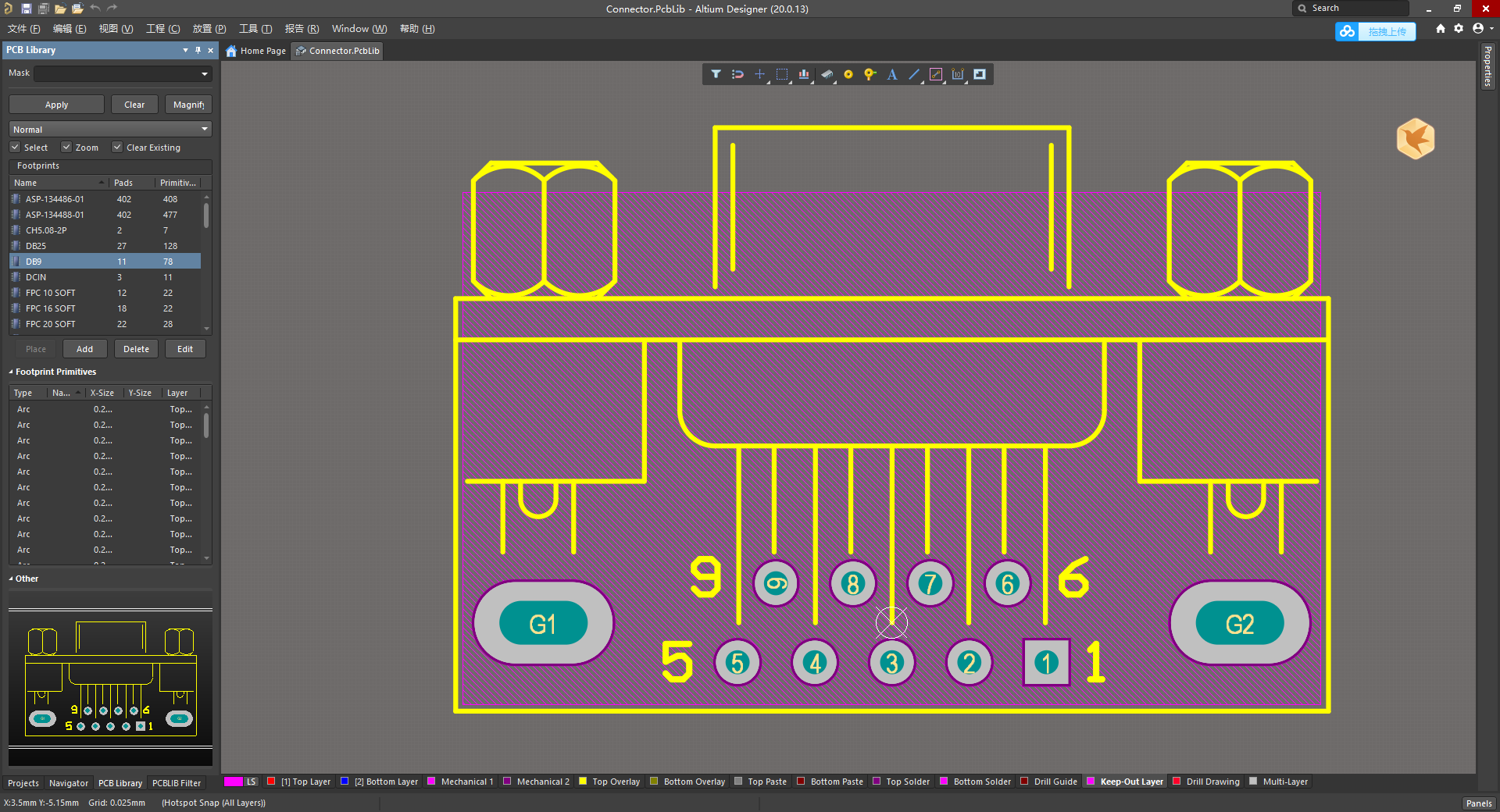This screenshot has width=1500, height=812.
Task: Click the redo arrow icon
Action: click(112, 8)
